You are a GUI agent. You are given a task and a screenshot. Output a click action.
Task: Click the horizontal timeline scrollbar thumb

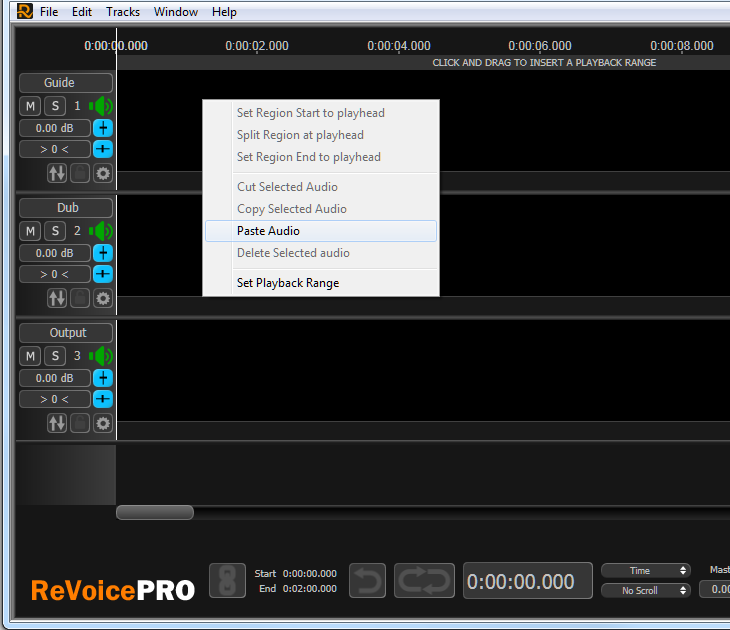coord(155,513)
